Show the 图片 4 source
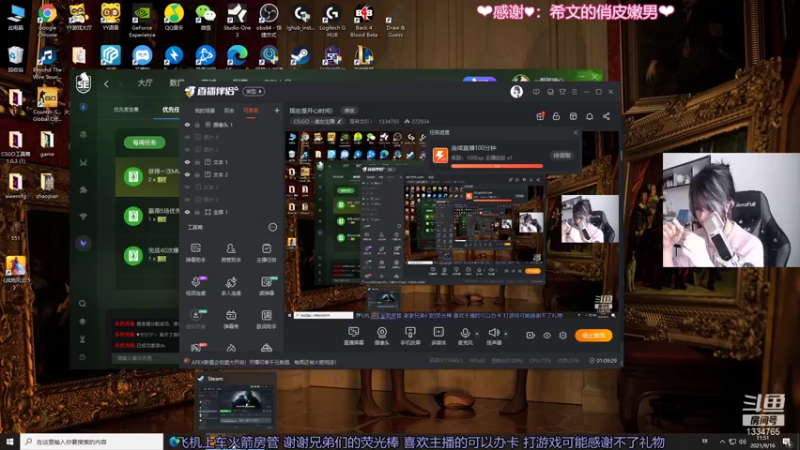The image size is (800, 450). tap(187, 137)
